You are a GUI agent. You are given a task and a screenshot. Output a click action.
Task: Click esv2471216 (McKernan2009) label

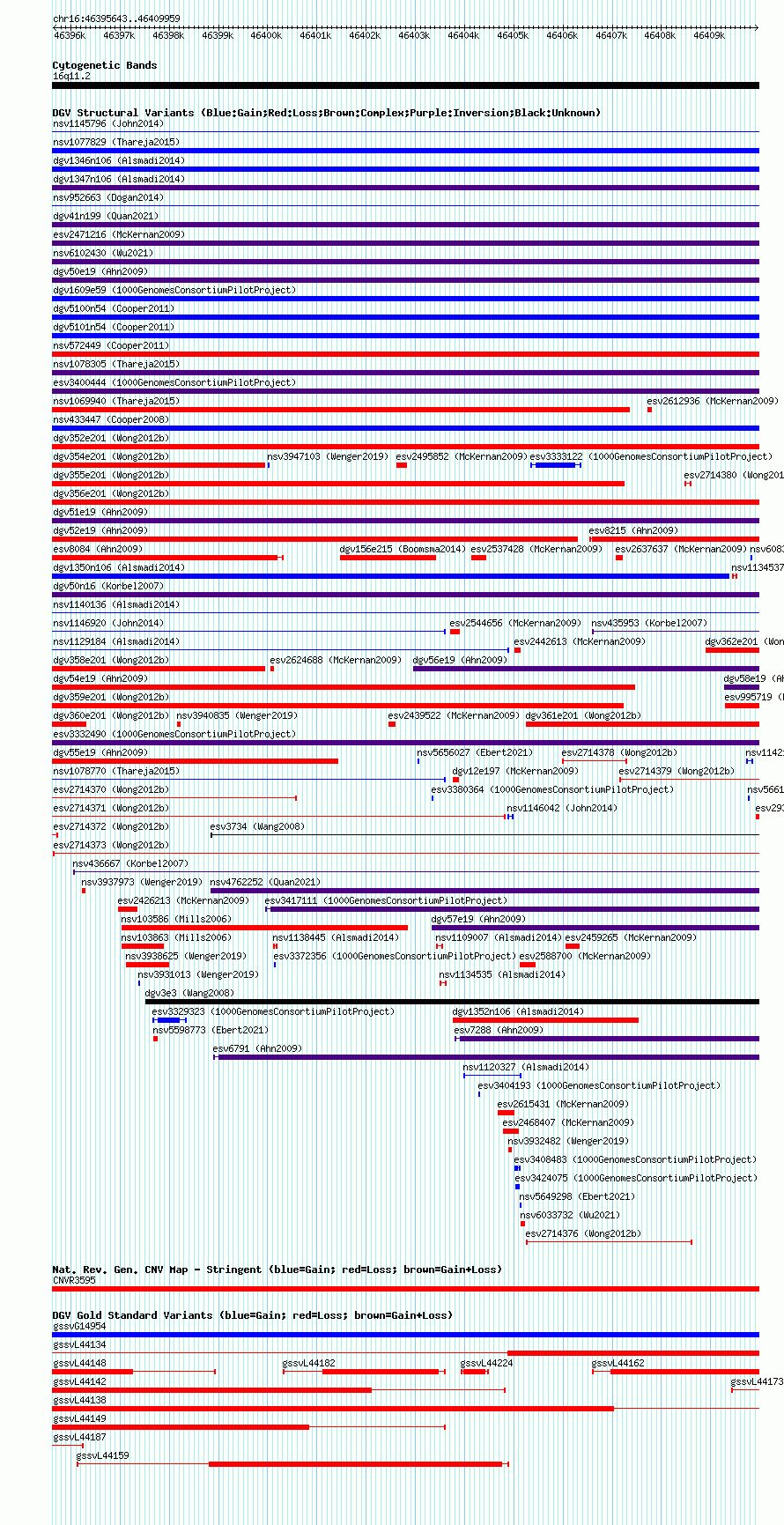119,234
